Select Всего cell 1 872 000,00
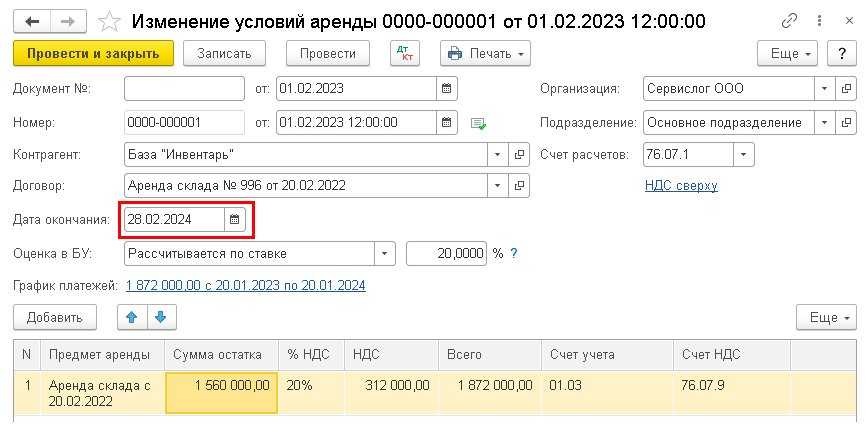This screenshot has height=434, width=866. [490, 393]
